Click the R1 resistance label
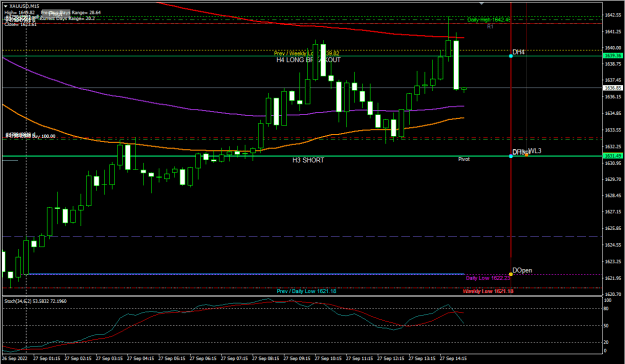Viewport: 625px width, 364px height. [x=490, y=26]
